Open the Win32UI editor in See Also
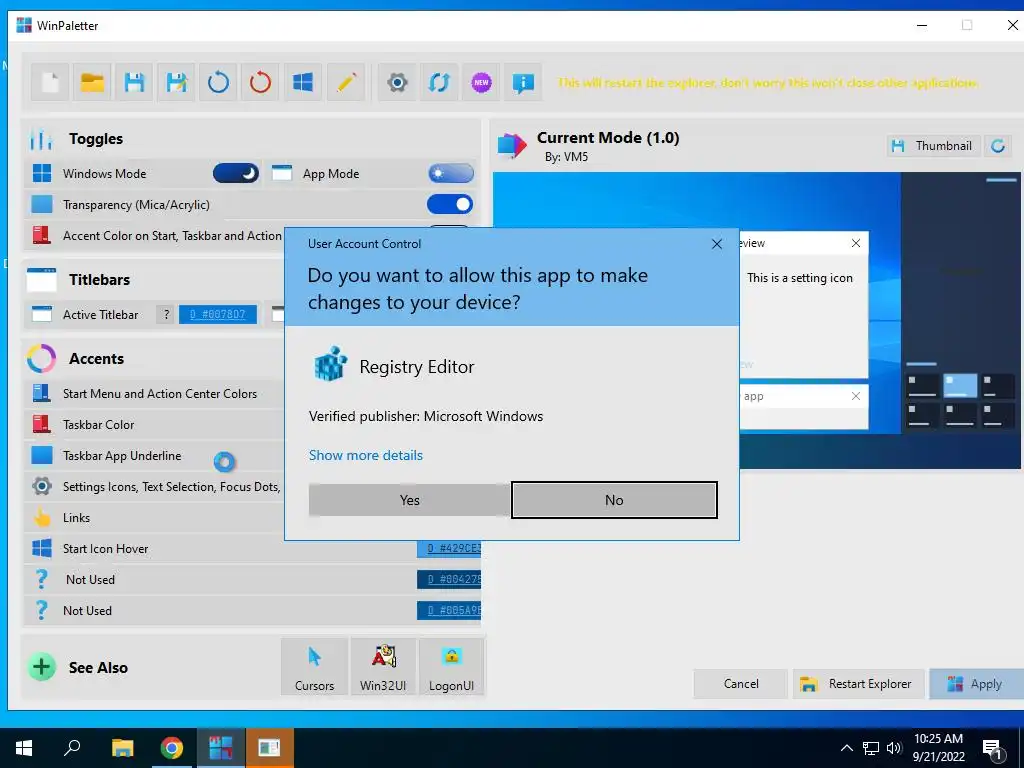The image size is (1024, 768). (x=383, y=667)
